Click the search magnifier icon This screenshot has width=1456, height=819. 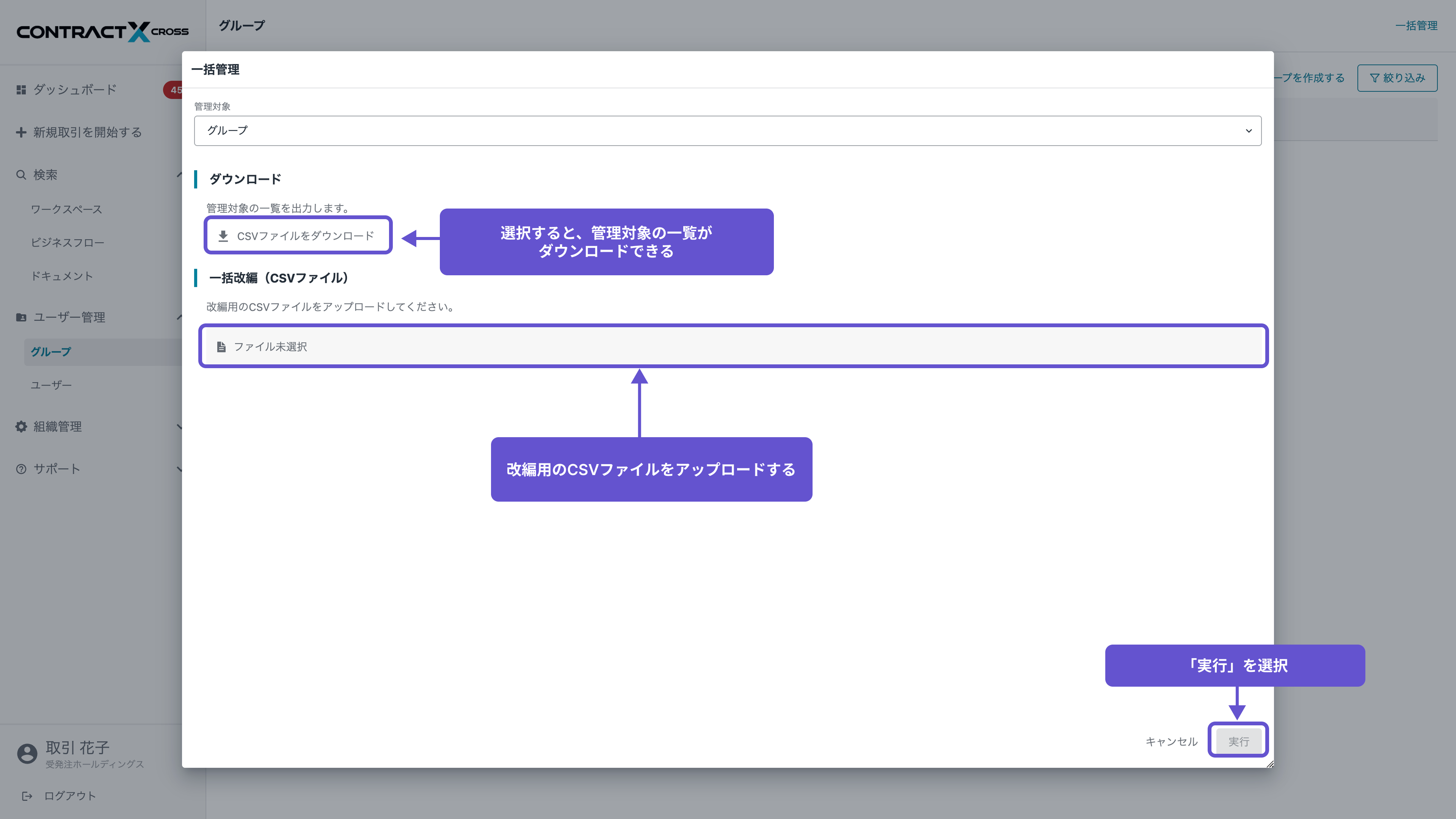point(21,175)
